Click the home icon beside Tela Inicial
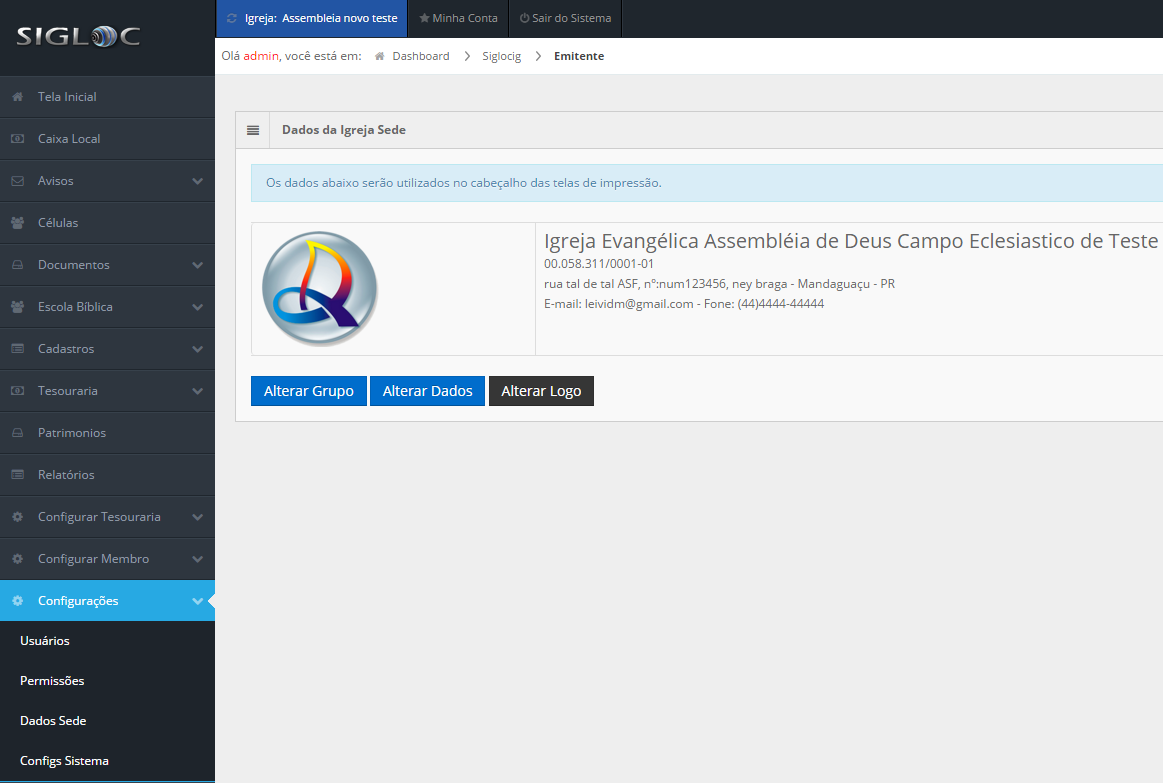1163x783 pixels. [18, 97]
